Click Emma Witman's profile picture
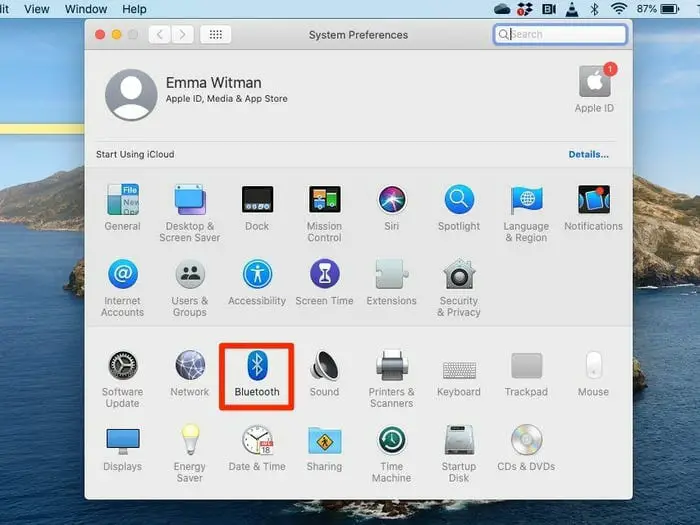The width and height of the screenshot is (700, 525). [131, 95]
